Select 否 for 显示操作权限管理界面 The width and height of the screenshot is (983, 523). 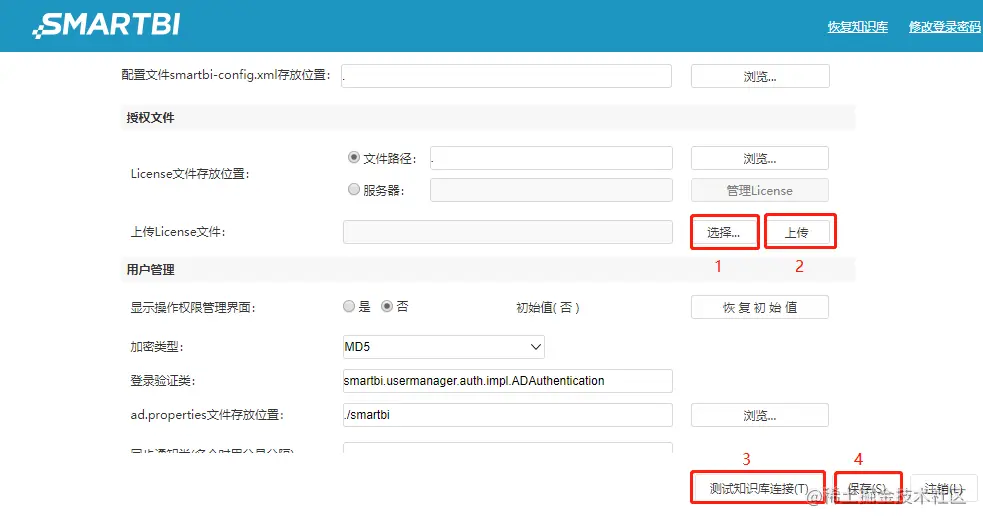pos(387,306)
